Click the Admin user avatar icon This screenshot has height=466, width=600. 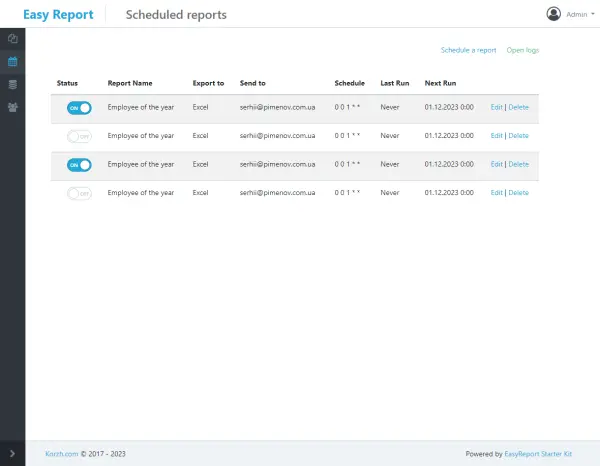[554, 14]
